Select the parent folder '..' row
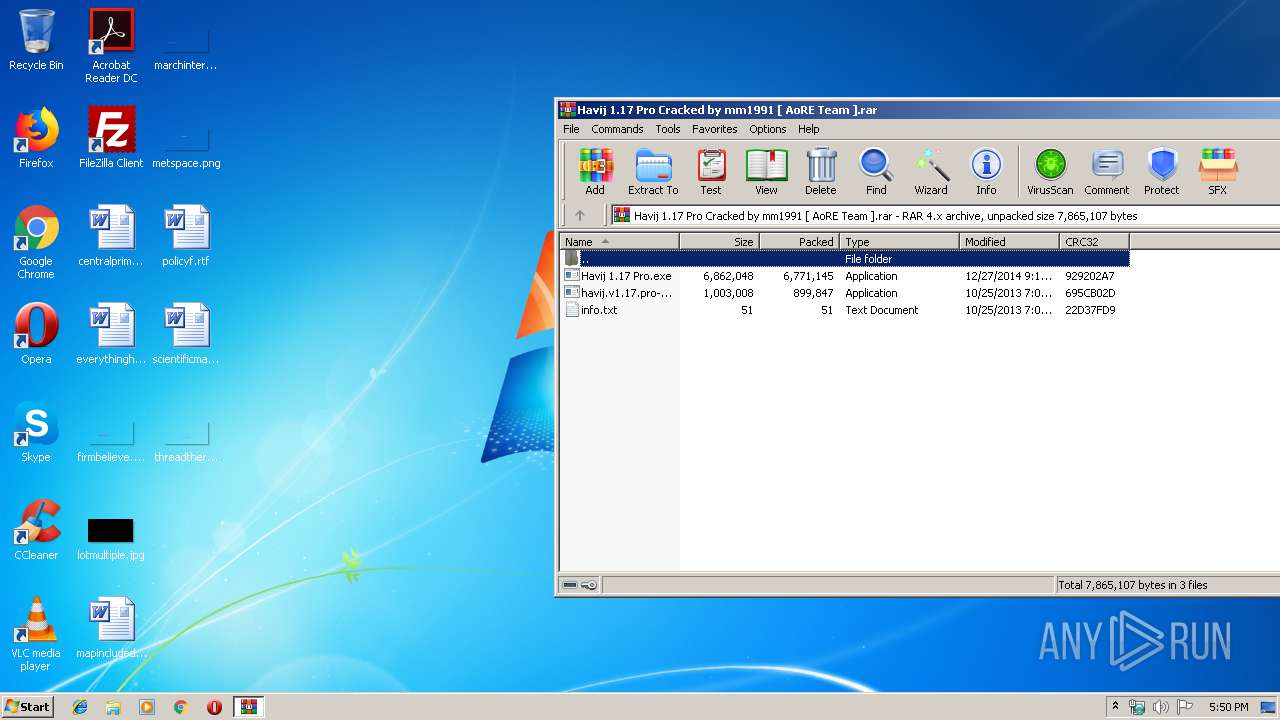 (x=845, y=259)
